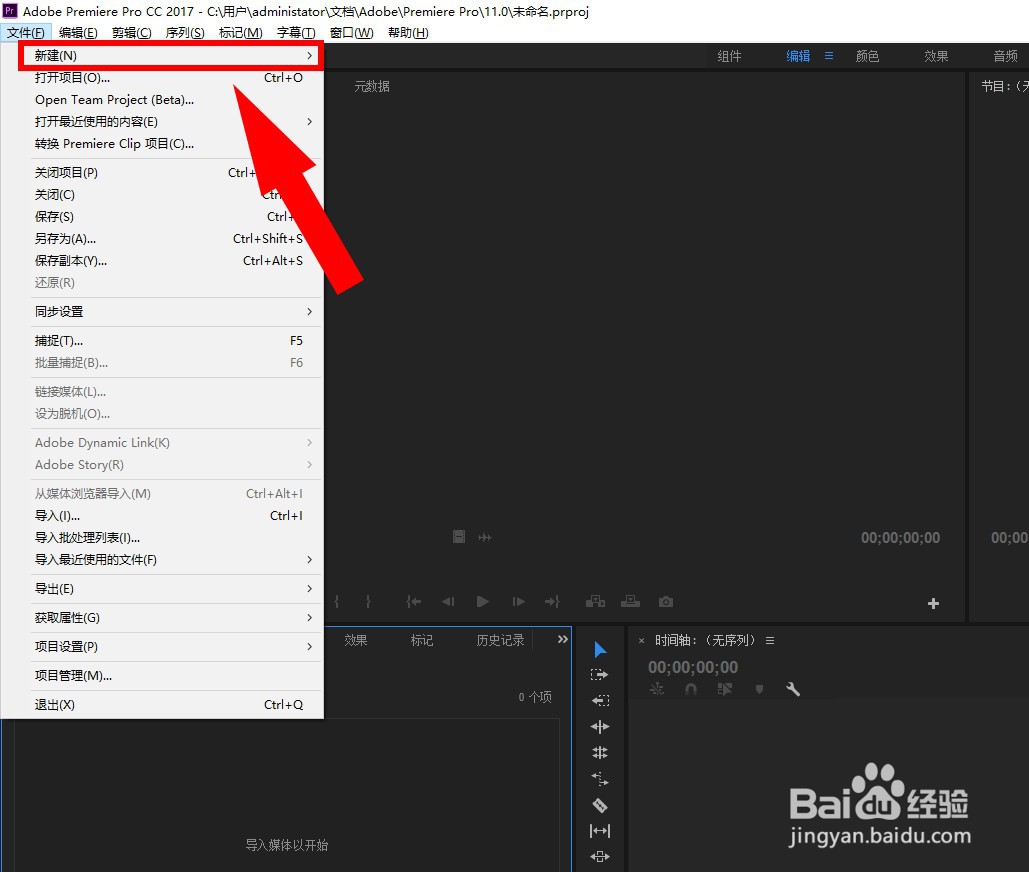Click the Overwrite button in source monitor
Viewport: 1029px width, 872px height.
(x=631, y=602)
